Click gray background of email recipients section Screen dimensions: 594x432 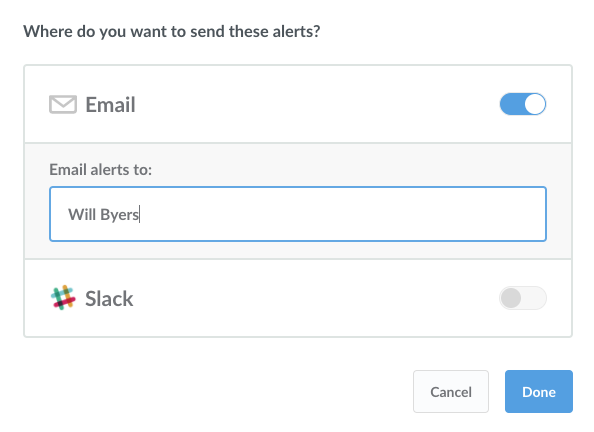(298, 250)
